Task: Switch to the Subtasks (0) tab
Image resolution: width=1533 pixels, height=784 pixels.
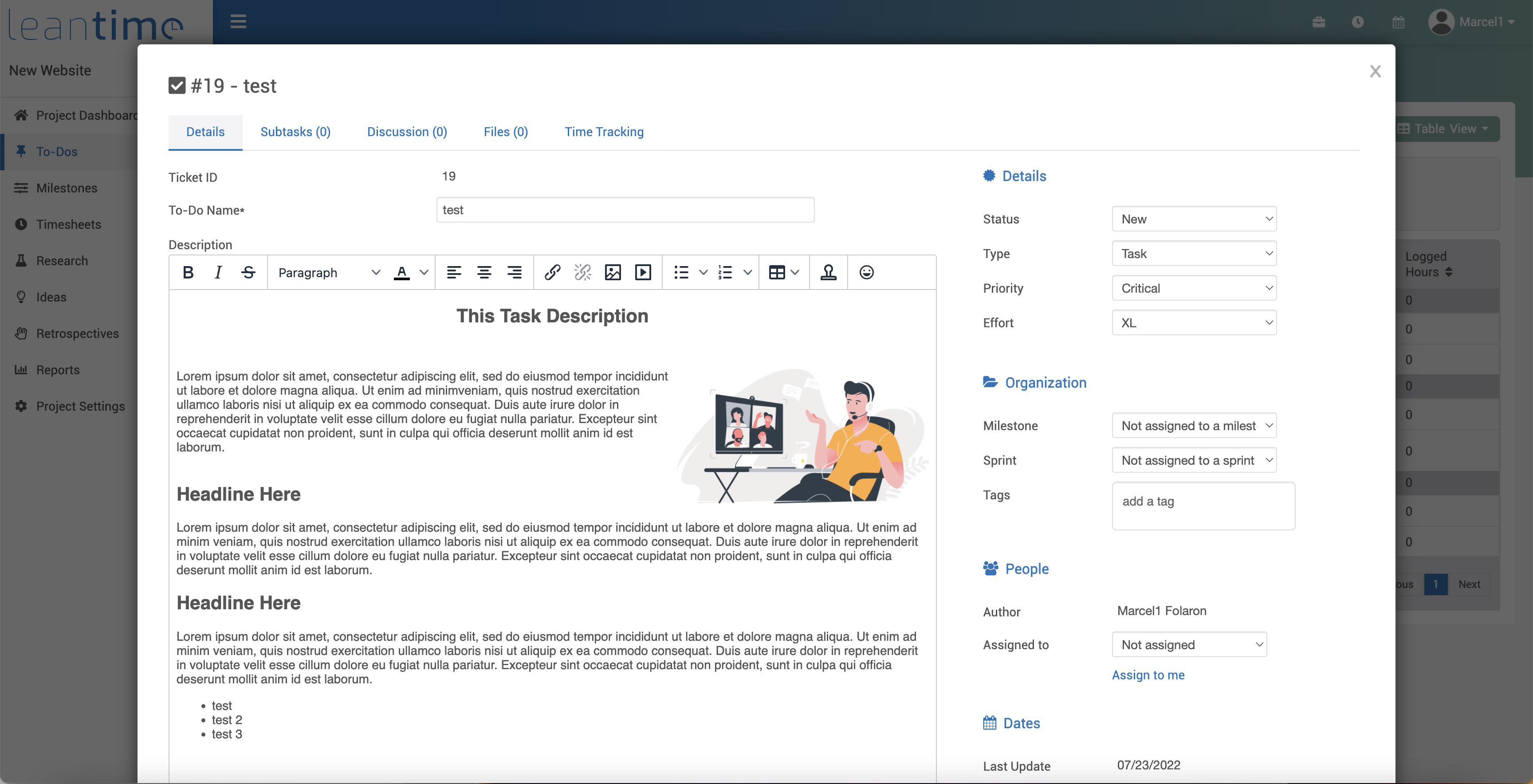Action: coord(295,131)
